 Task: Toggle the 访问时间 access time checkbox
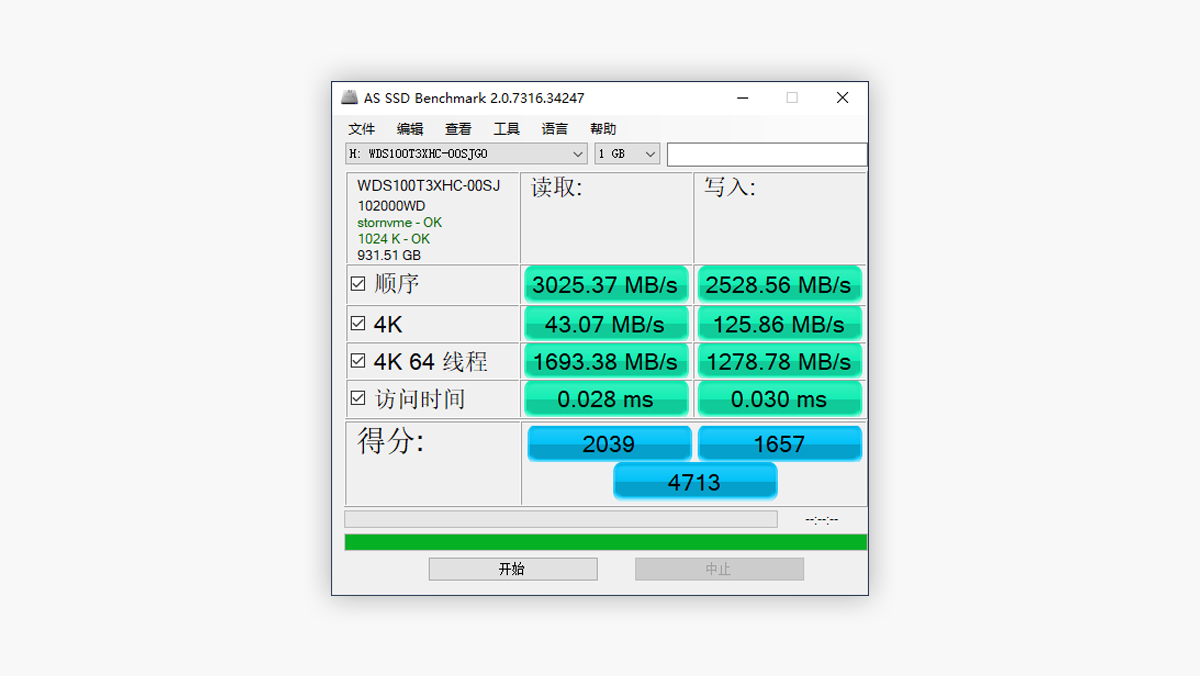tap(358, 398)
